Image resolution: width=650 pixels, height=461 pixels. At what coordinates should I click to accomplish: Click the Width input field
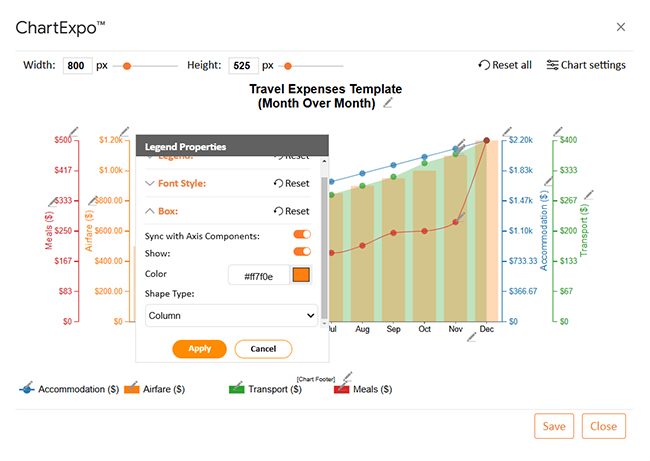(78, 66)
